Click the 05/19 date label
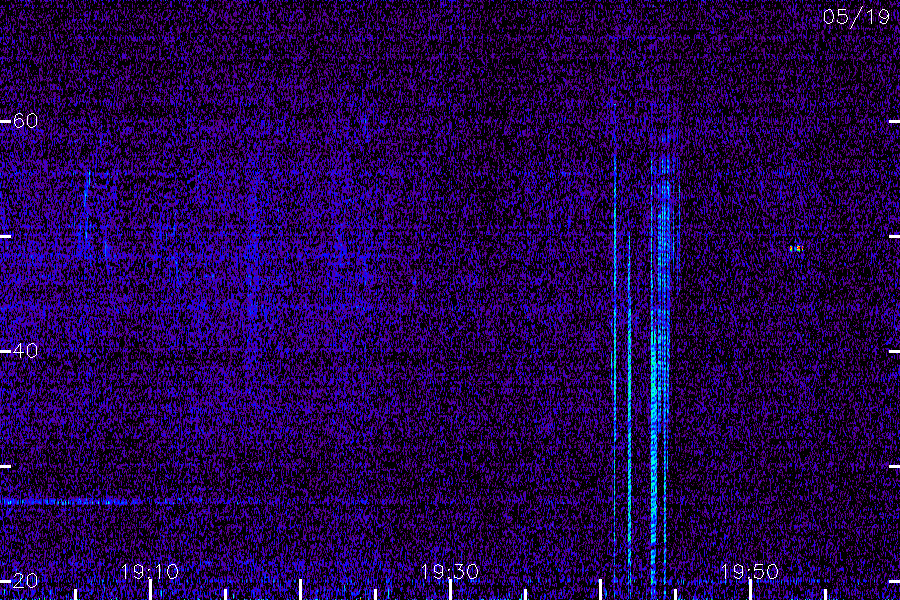 point(856,17)
